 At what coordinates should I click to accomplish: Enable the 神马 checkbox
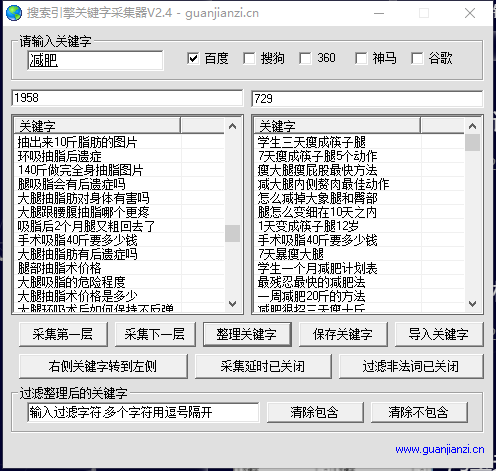click(361, 59)
